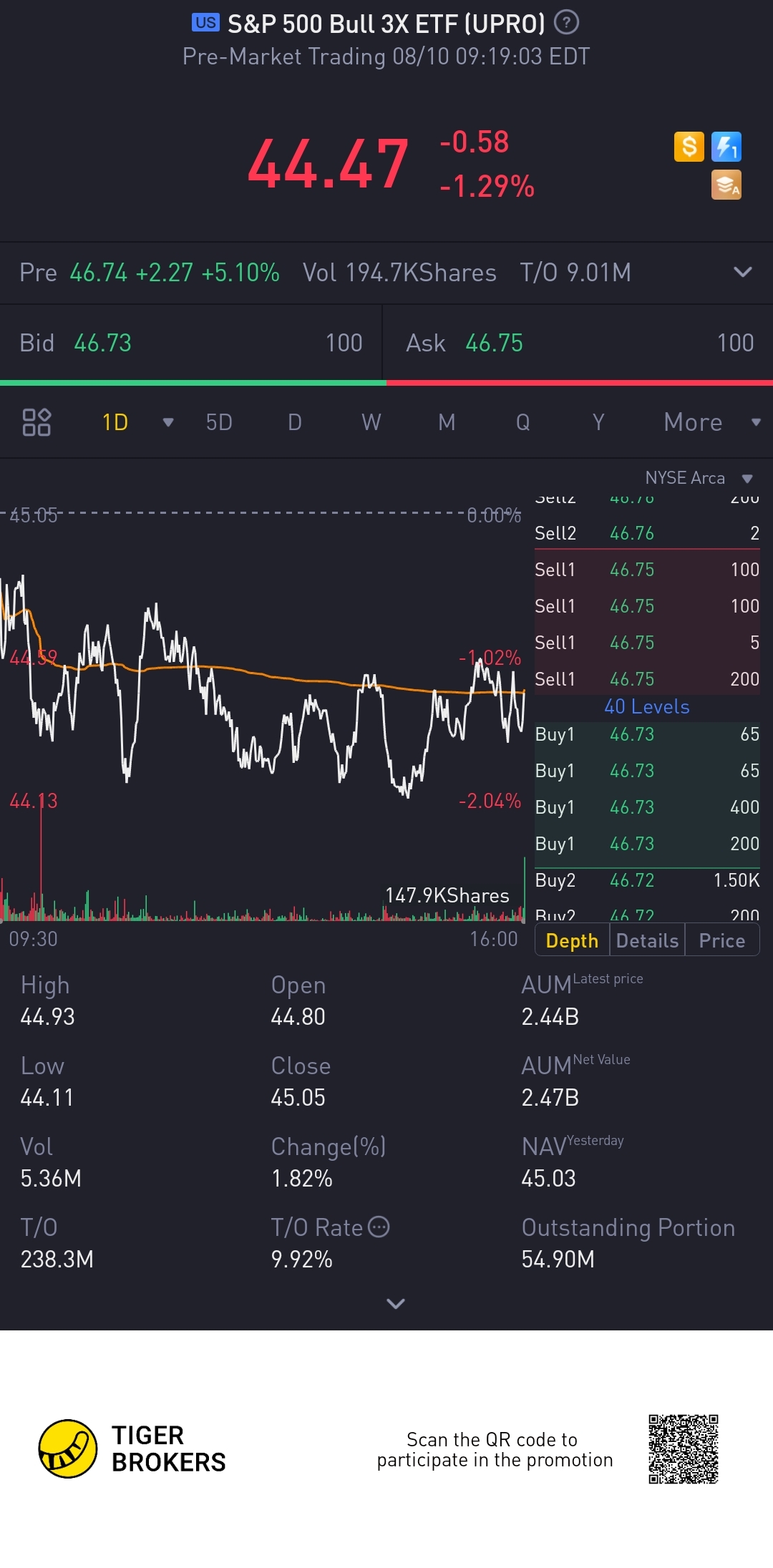The width and height of the screenshot is (773, 1568).
Task: Open the More timeframes dropdown
Action: (711, 422)
